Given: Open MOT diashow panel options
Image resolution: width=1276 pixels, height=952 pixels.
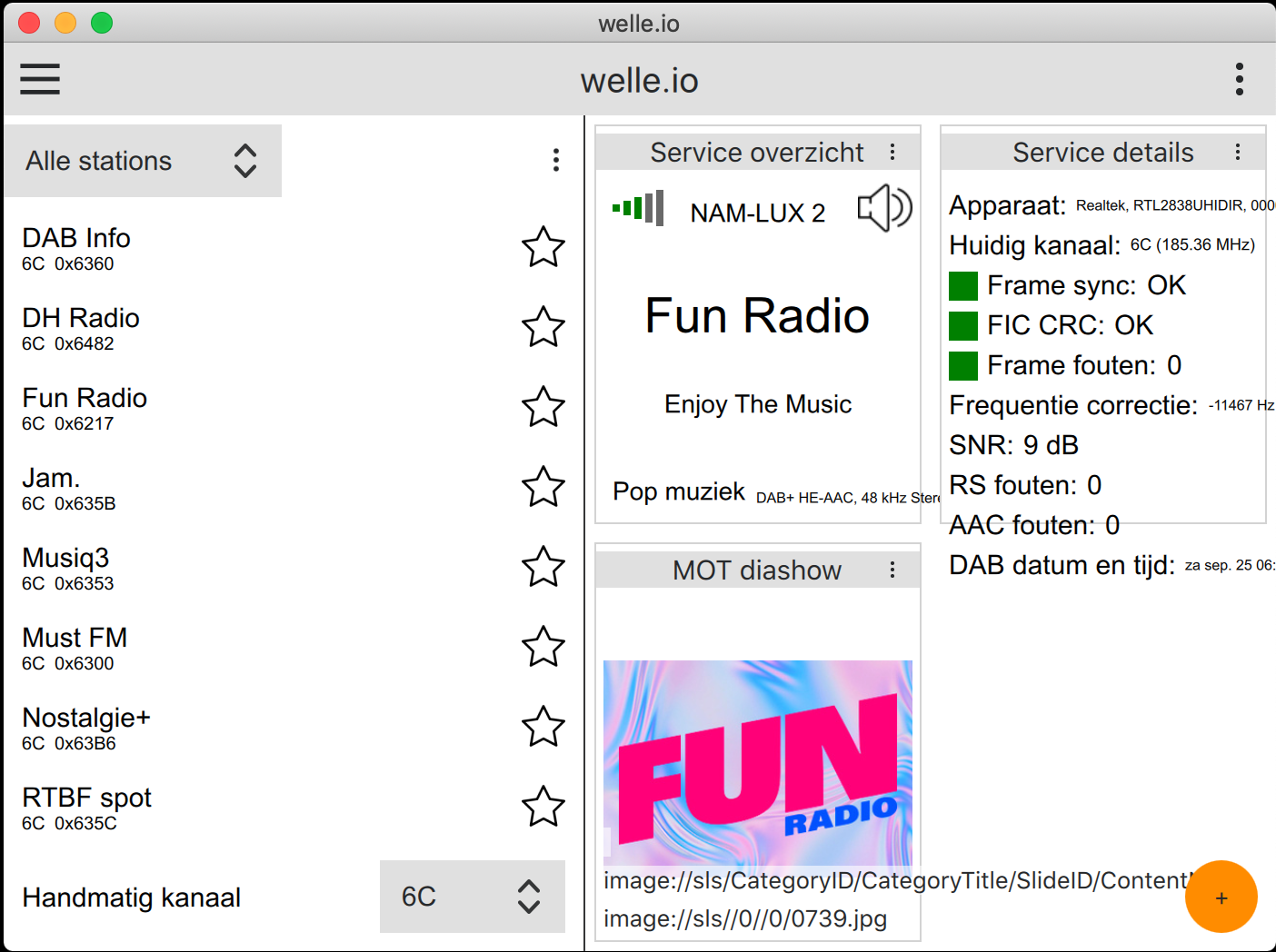Looking at the screenshot, I should (x=892, y=570).
